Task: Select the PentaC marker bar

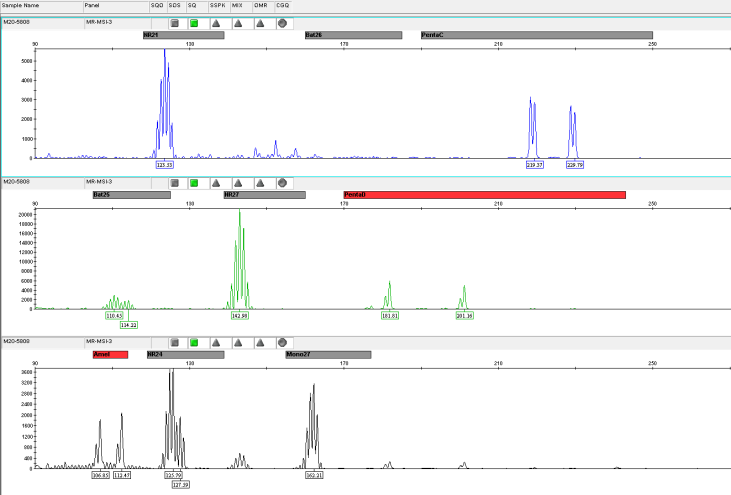Action: click(535, 35)
